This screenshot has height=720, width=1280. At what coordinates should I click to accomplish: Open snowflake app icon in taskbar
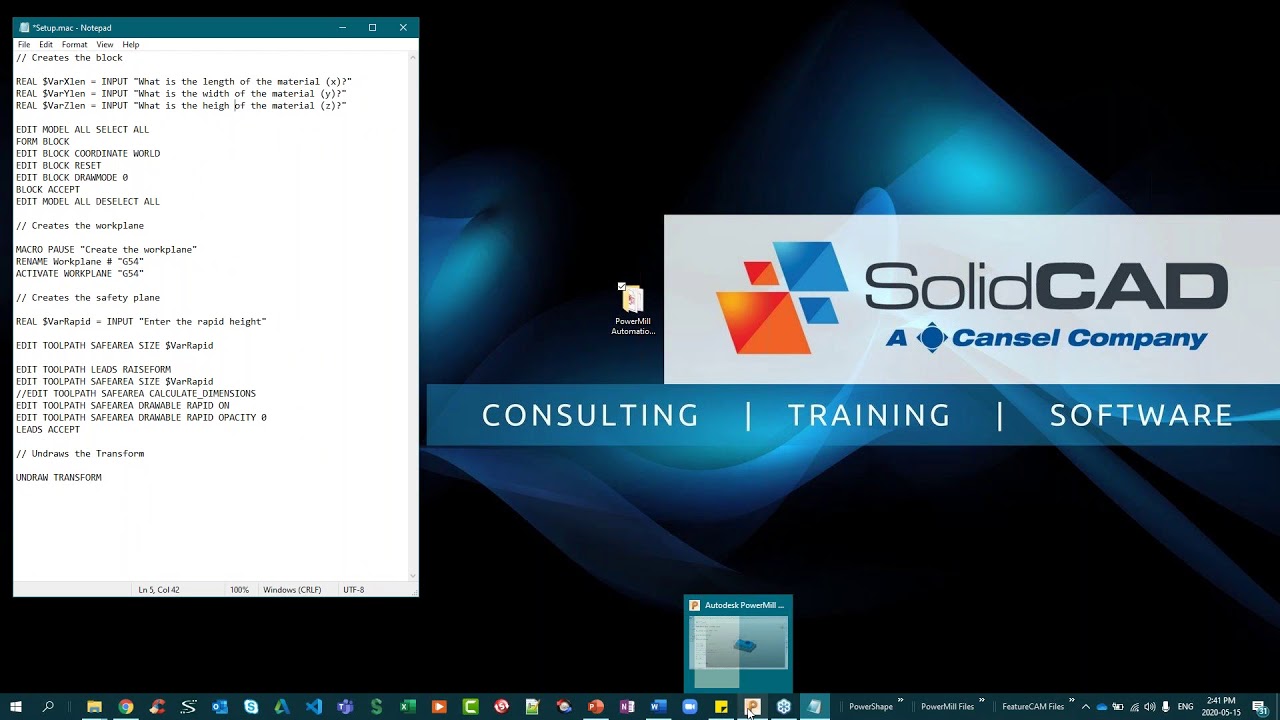point(784,706)
